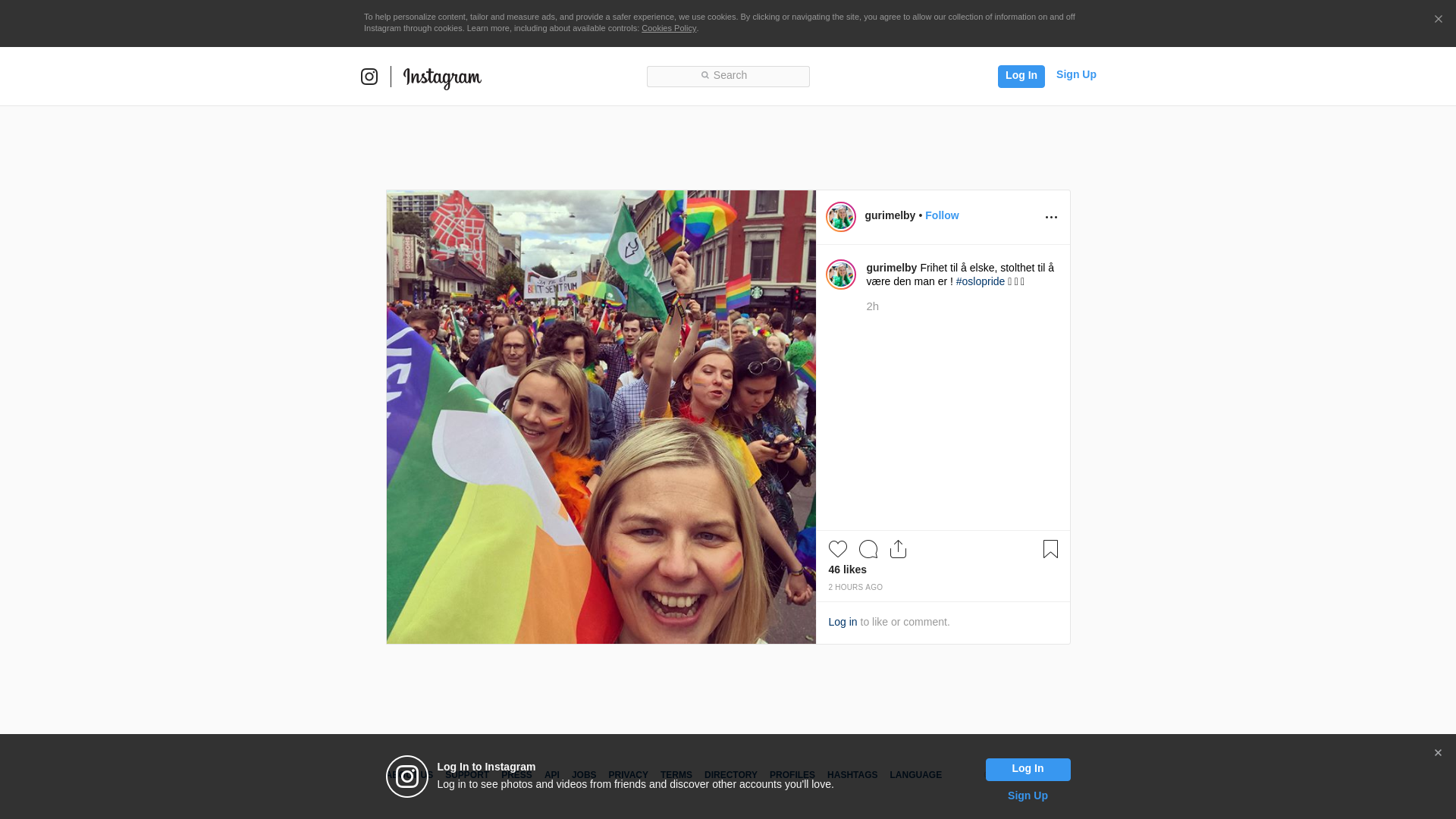Screen dimensions: 1456x819
Task: Follow the gurimelby account
Action: (x=942, y=215)
